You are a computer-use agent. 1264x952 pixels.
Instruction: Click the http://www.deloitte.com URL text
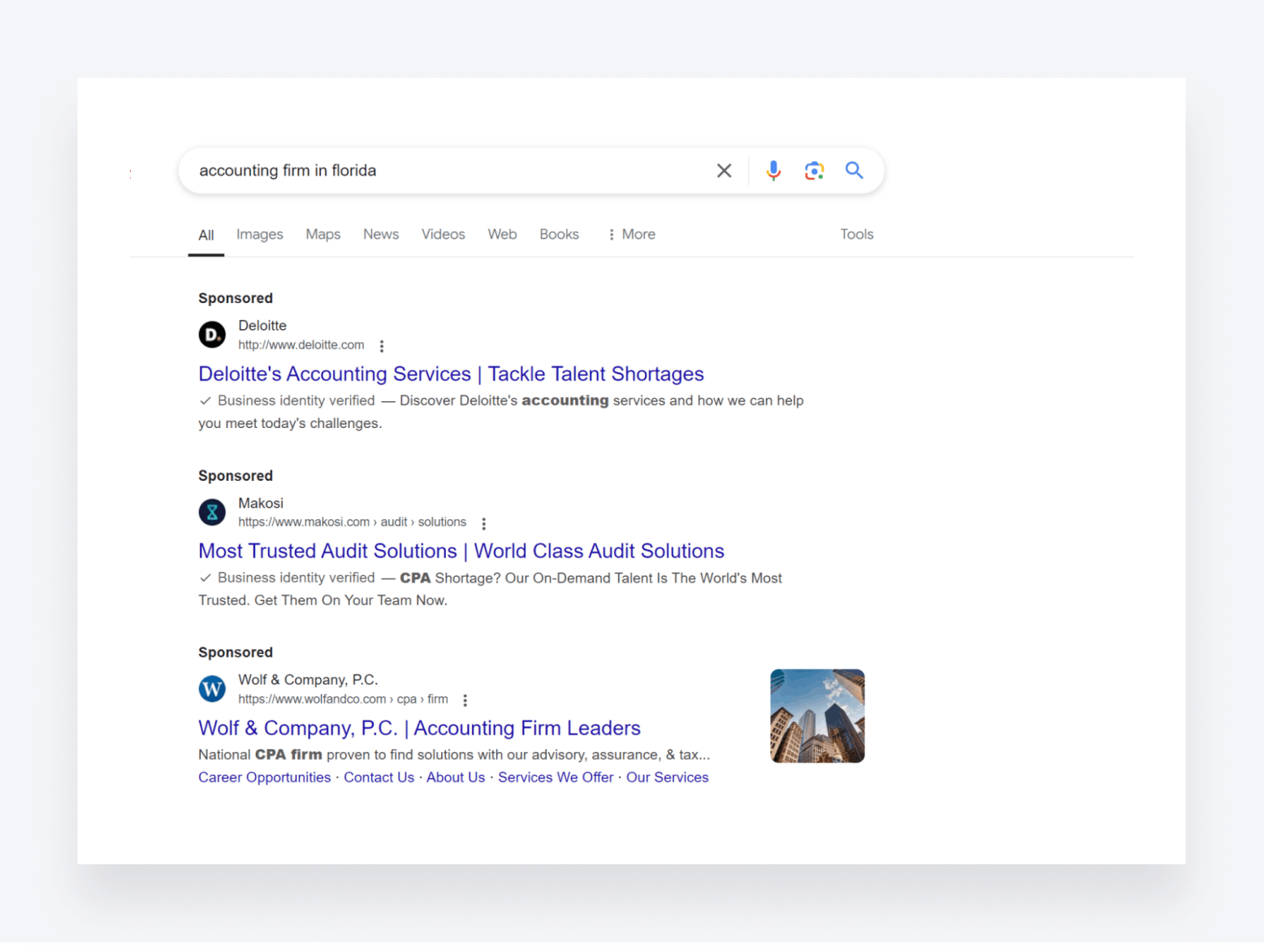[301, 345]
